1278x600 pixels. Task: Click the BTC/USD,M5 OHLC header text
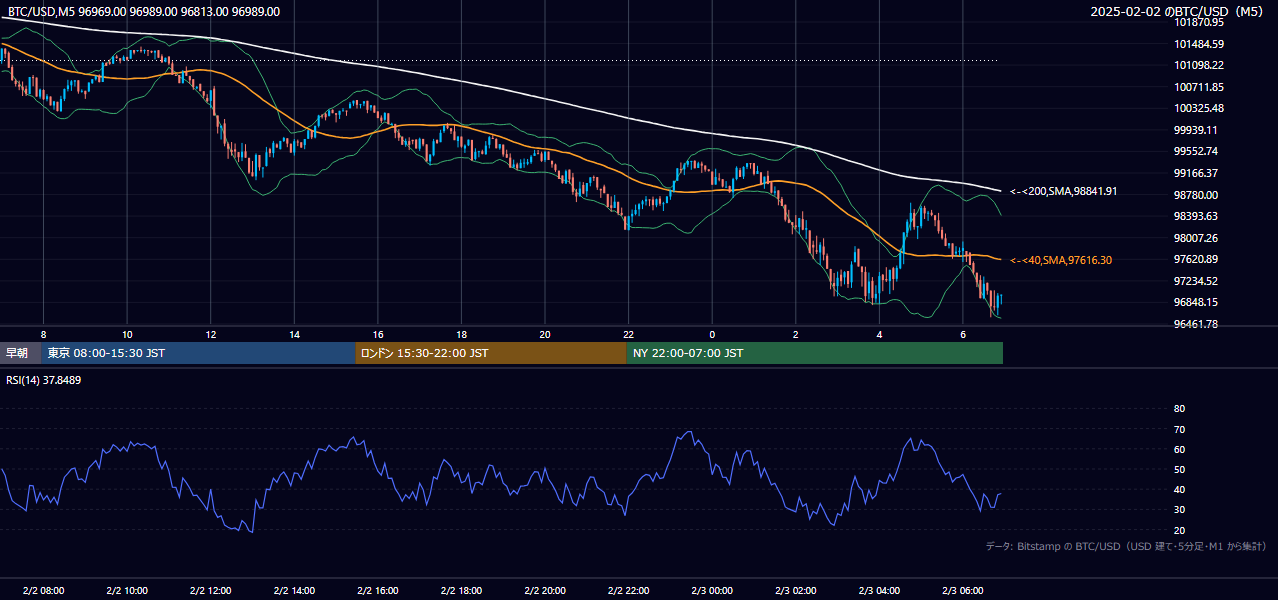coord(143,12)
